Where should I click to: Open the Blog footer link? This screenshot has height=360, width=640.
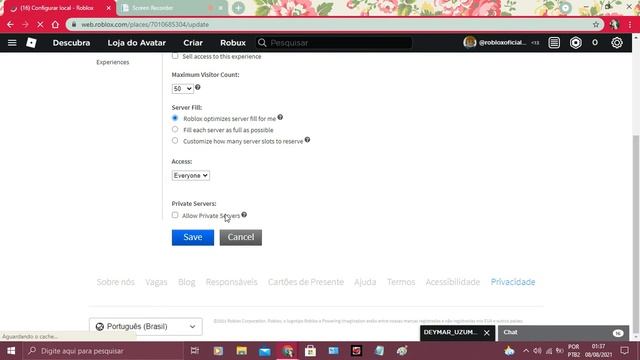coord(187,282)
